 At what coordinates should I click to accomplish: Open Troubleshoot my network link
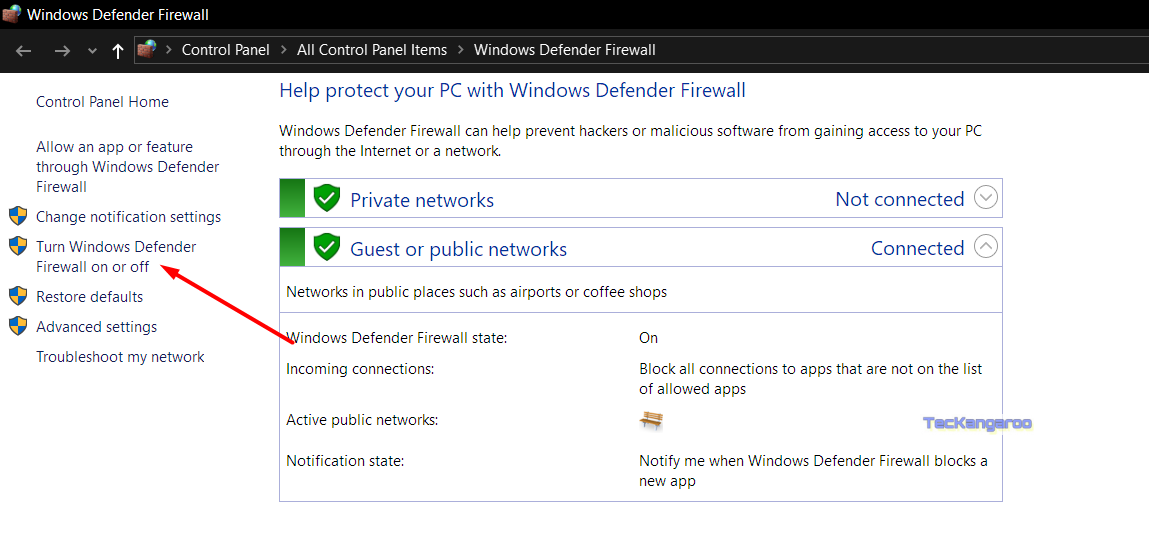coord(120,357)
